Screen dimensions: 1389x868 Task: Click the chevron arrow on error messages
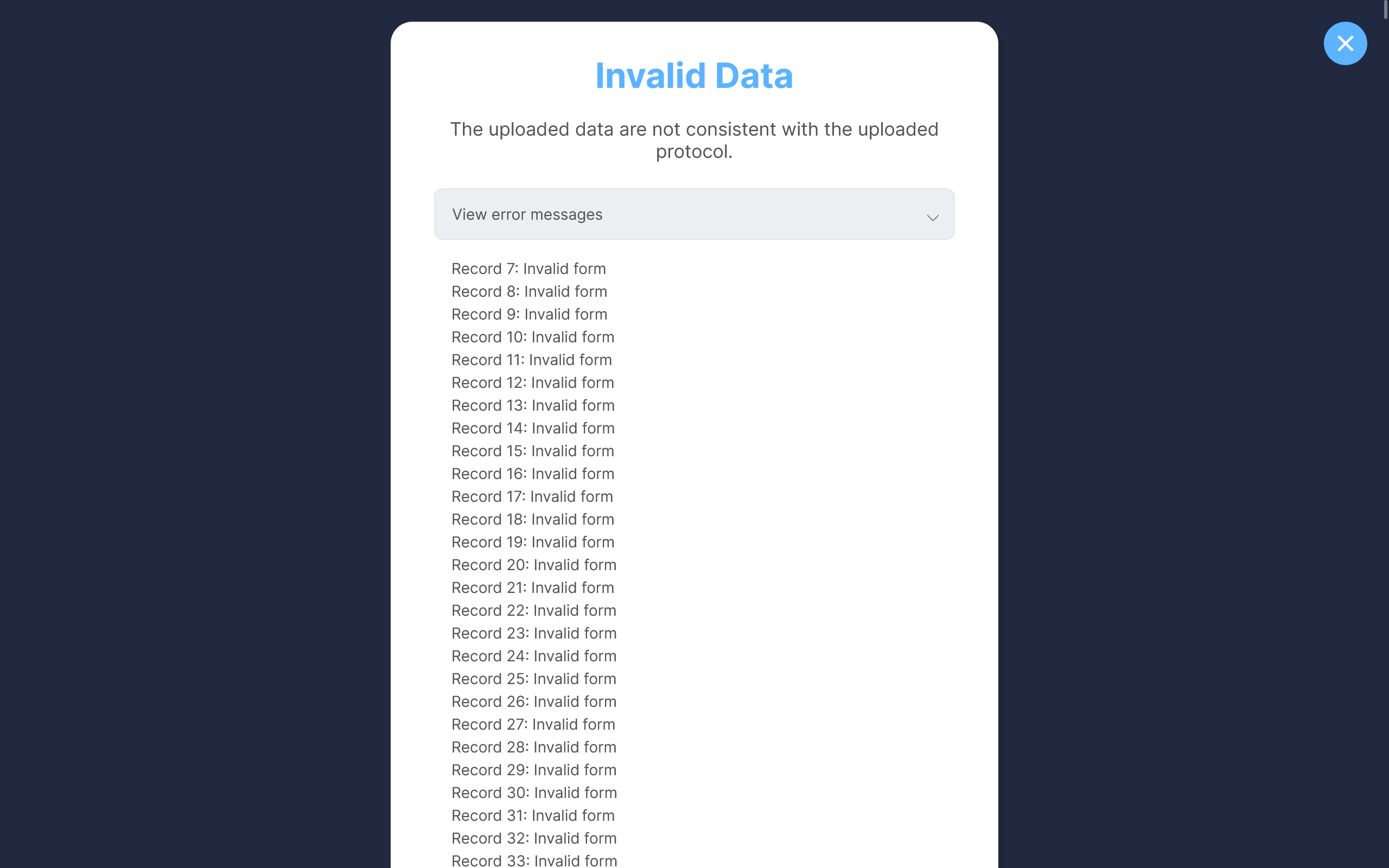click(932, 218)
